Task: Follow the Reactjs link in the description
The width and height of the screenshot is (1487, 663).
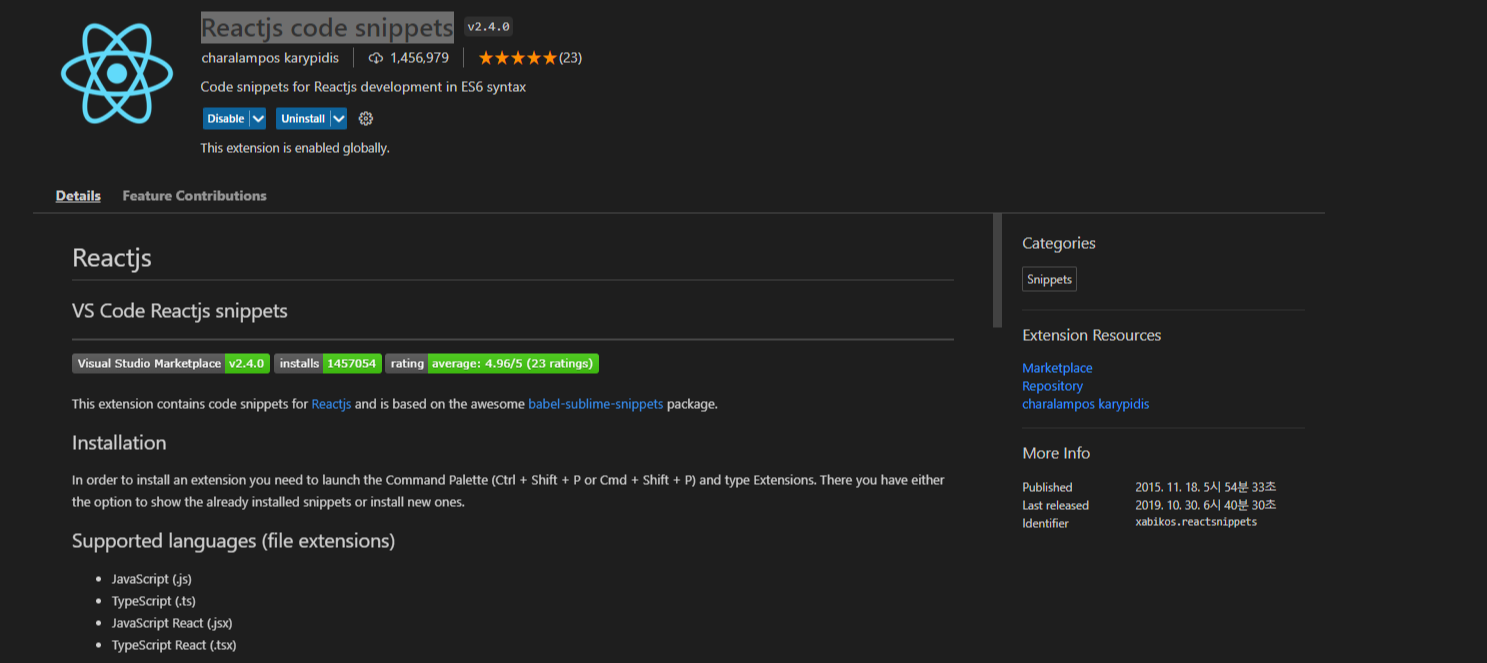Action: (331, 404)
